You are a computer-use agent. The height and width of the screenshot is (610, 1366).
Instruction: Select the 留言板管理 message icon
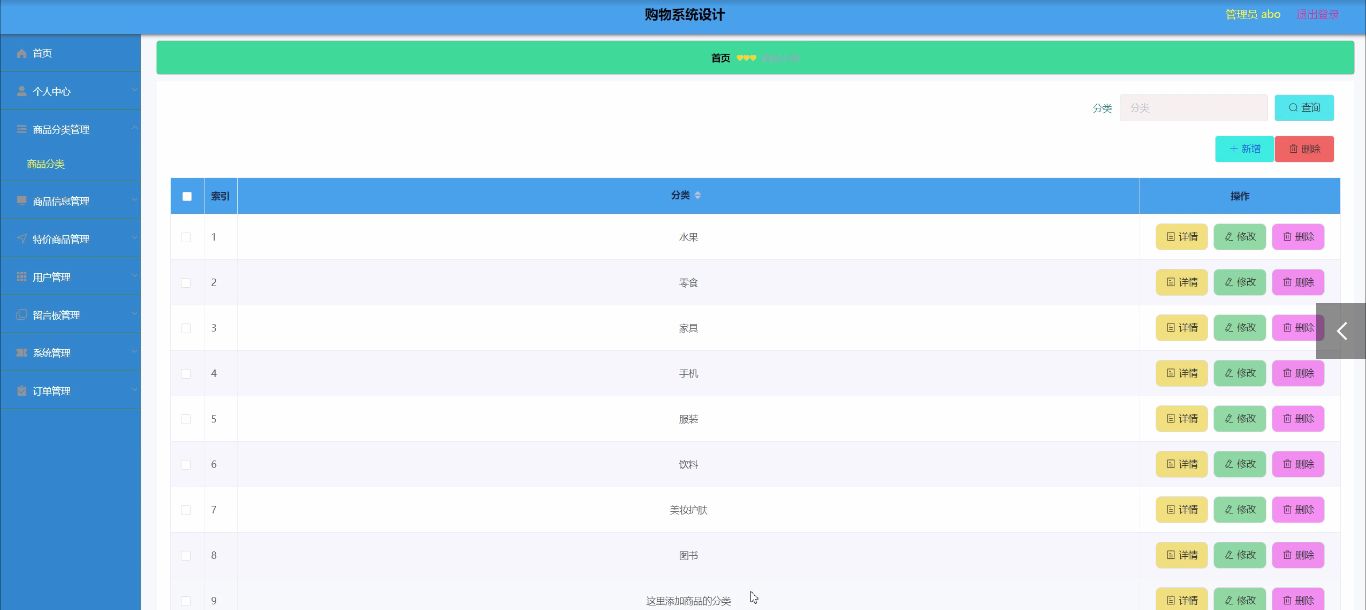[20, 314]
